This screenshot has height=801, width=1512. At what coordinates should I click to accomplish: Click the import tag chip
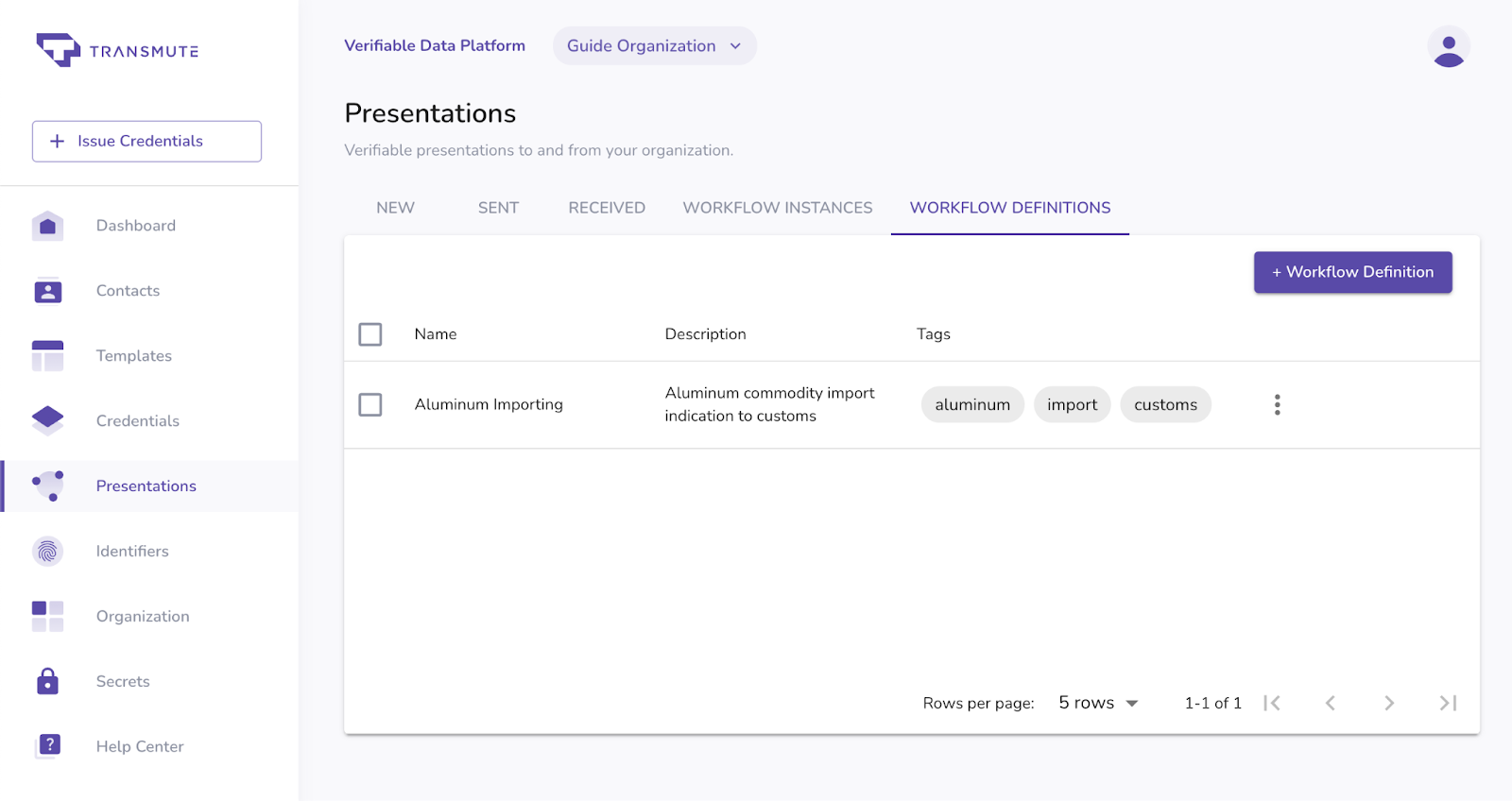click(1073, 404)
